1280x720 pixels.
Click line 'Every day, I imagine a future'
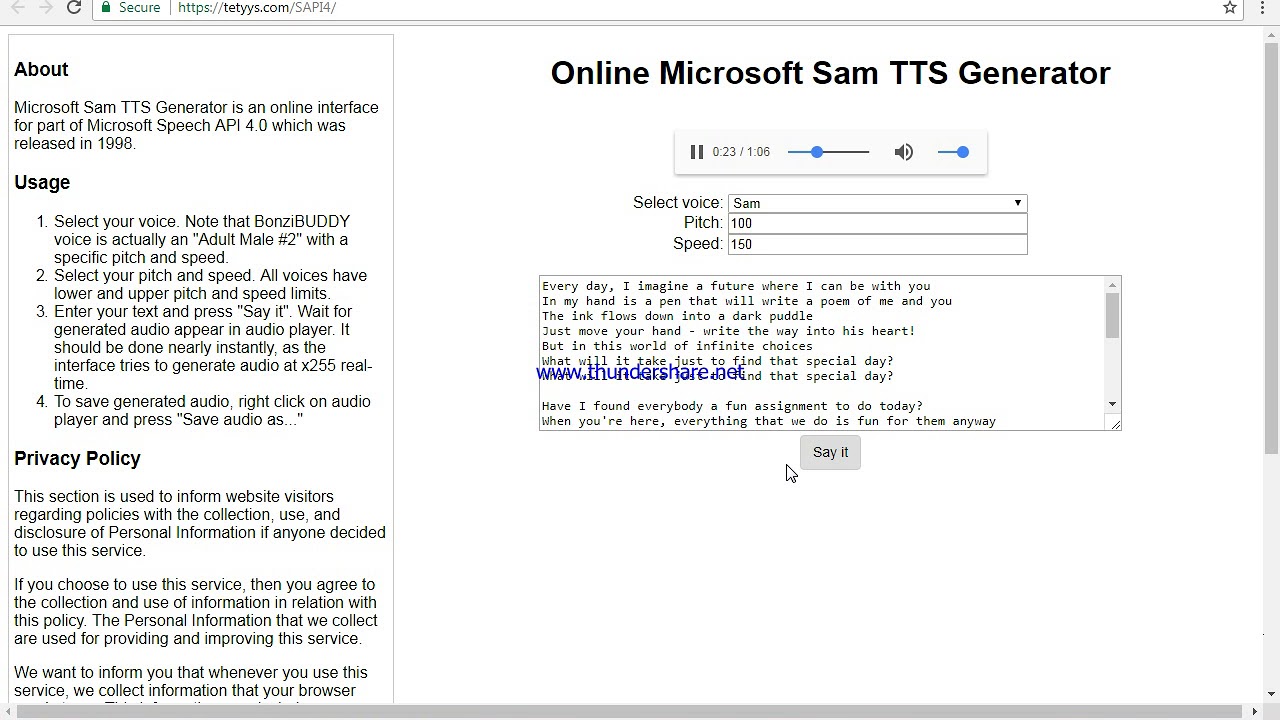(x=736, y=286)
